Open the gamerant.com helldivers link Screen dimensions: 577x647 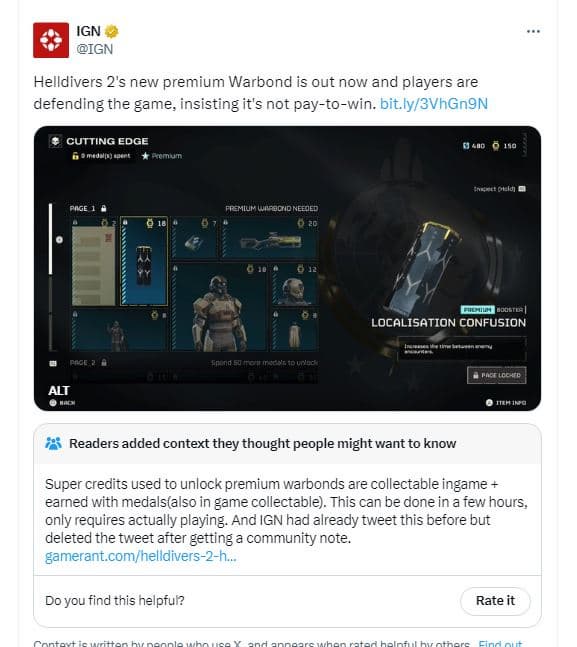(x=141, y=556)
